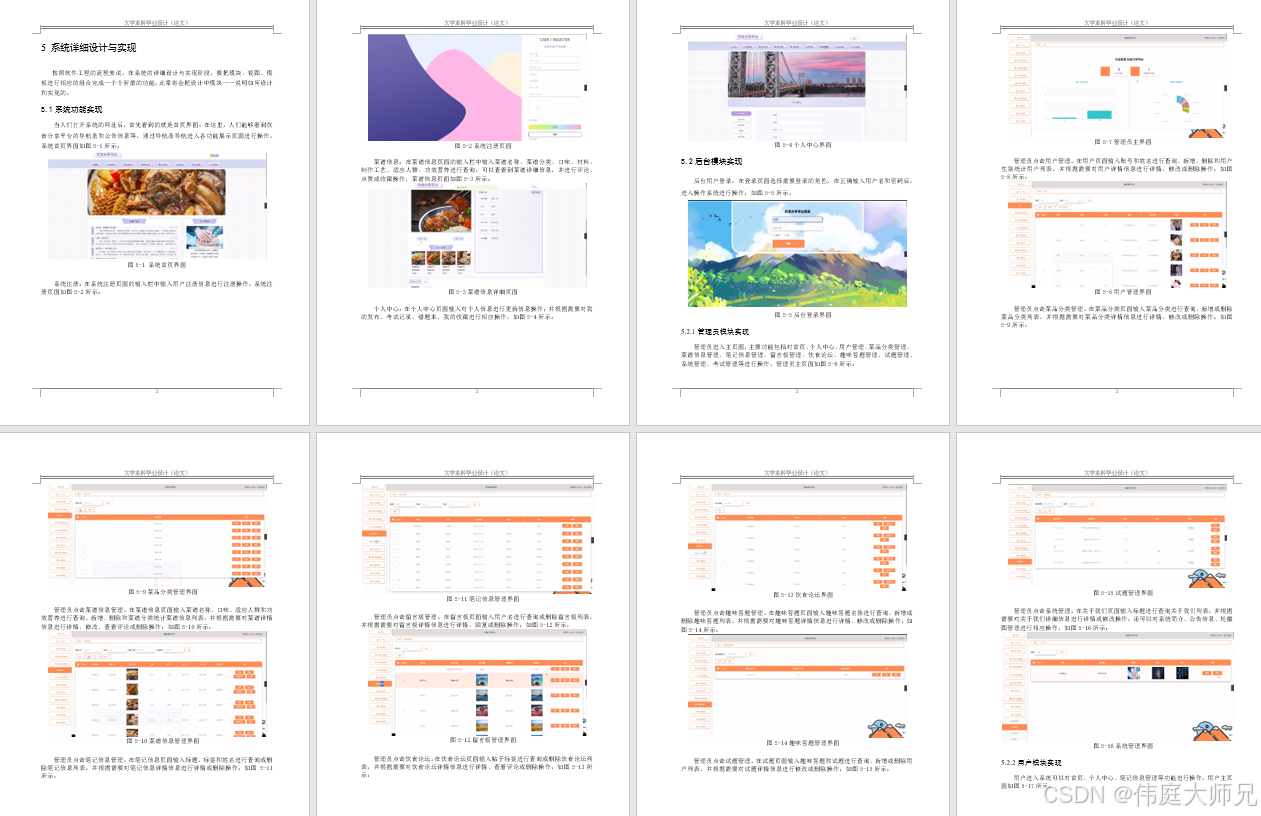This screenshot has width=1261, height=816.
Task: Open the recipe management figure with food thumbnails
Action: tap(156, 684)
